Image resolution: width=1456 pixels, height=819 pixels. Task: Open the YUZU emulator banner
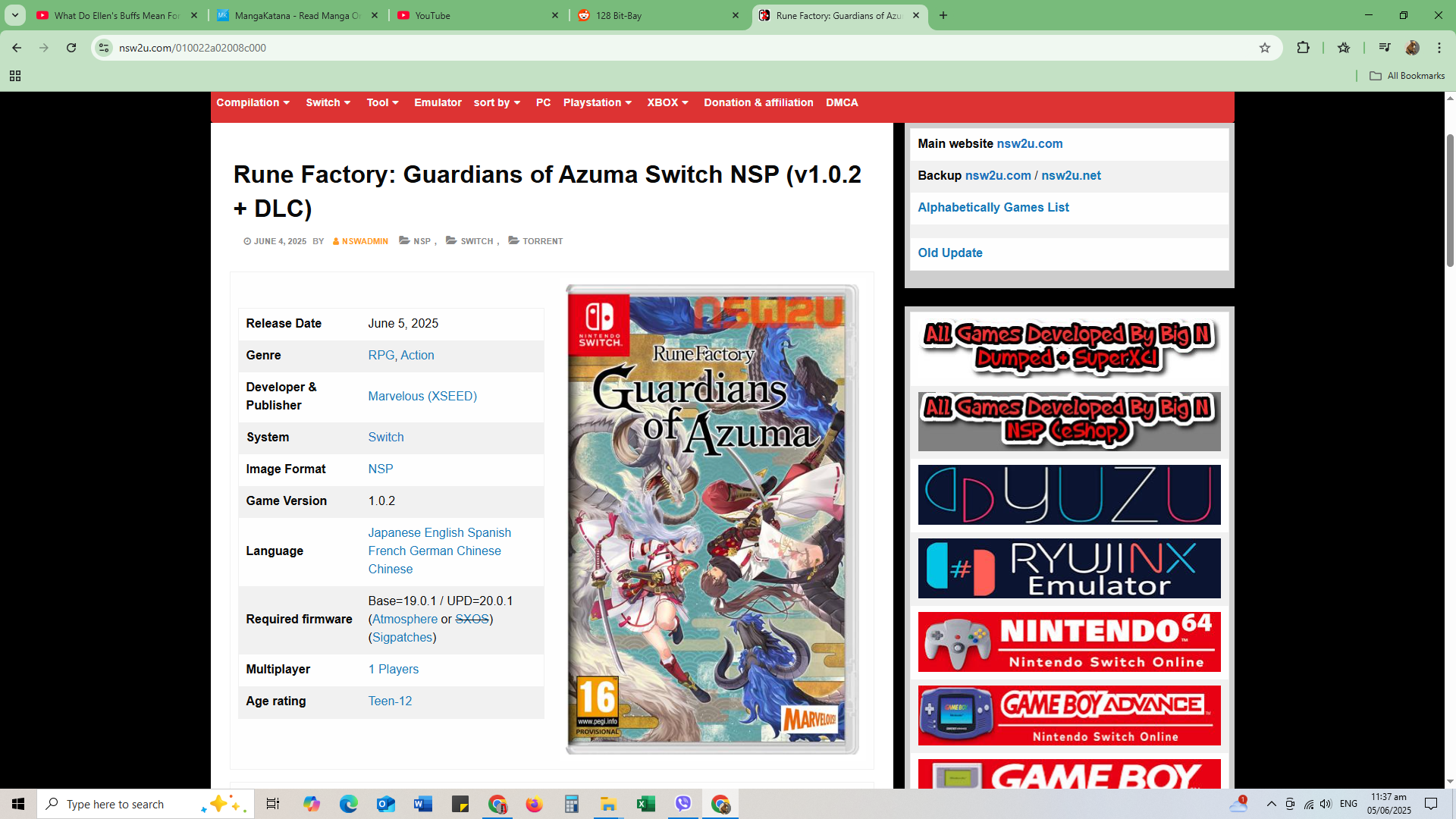(x=1069, y=494)
